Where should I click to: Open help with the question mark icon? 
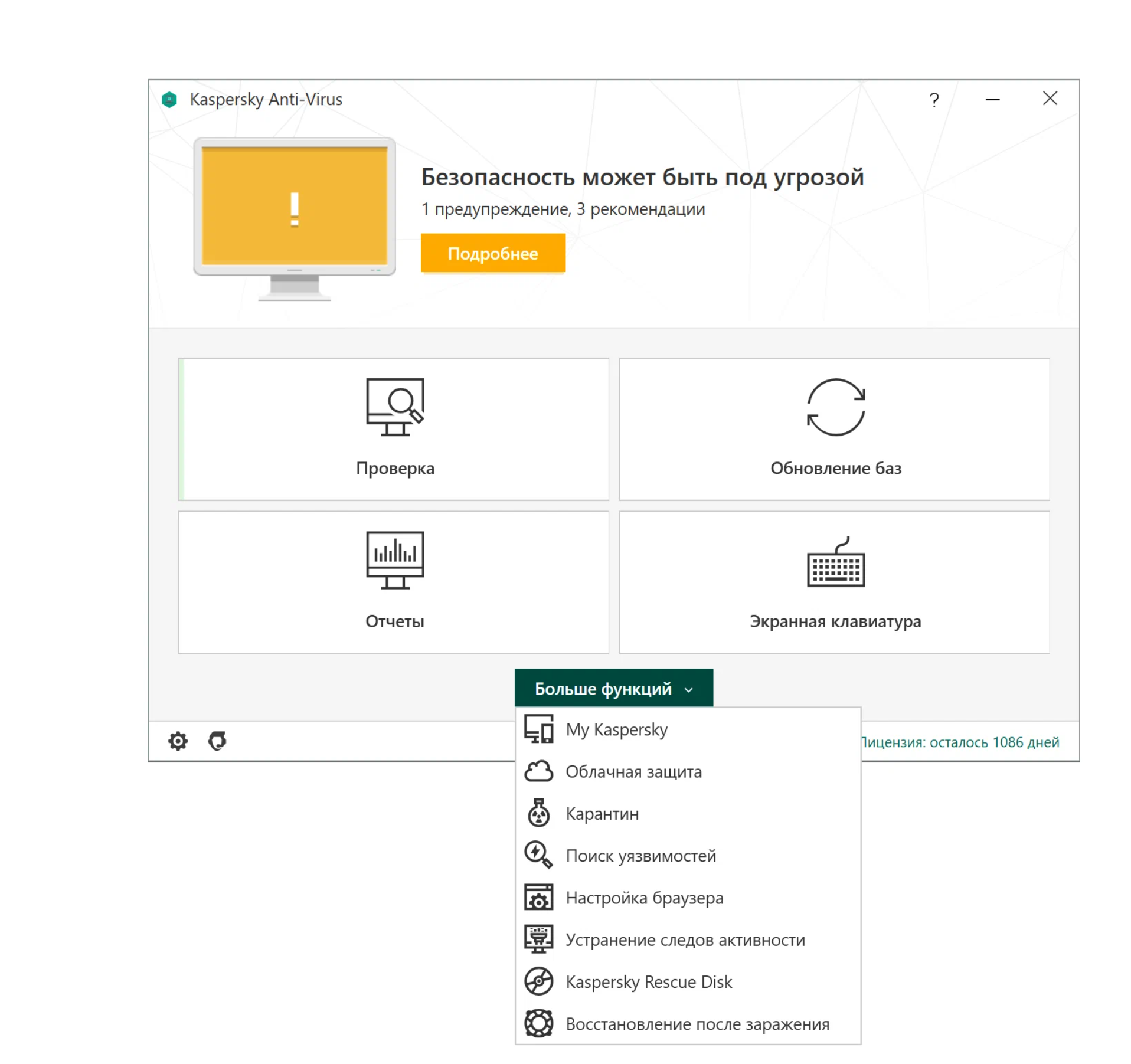(x=933, y=100)
